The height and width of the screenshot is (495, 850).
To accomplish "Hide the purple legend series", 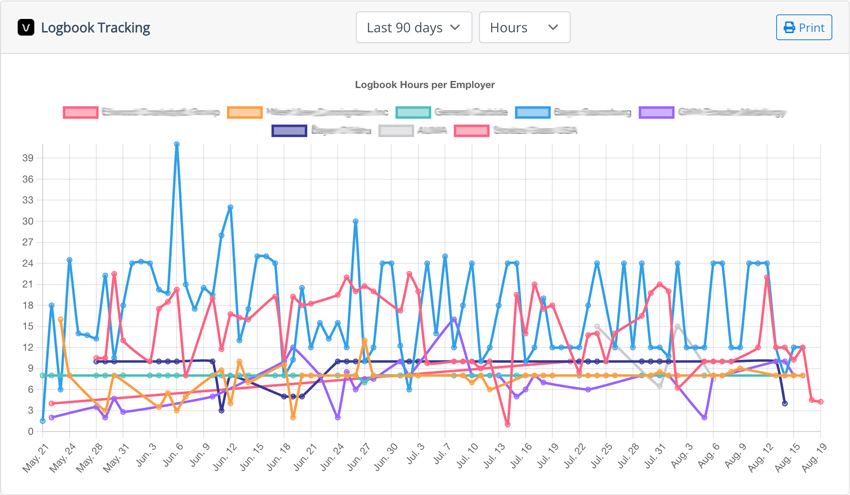I will coord(656,112).
